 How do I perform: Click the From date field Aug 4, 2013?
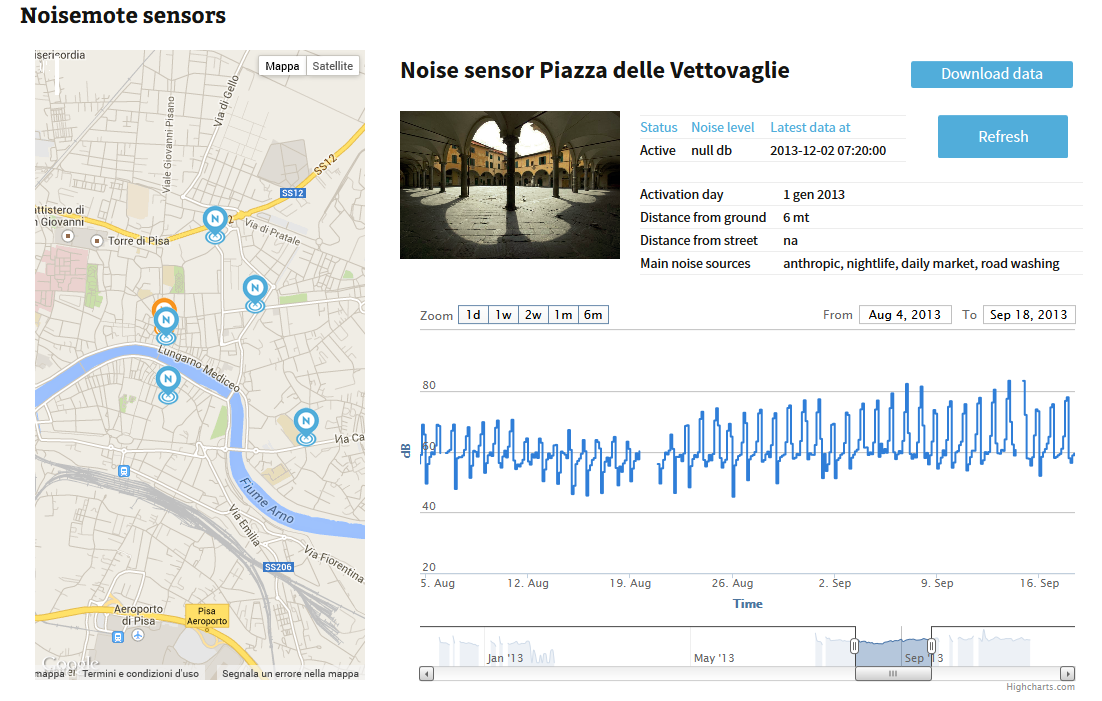pos(905,315)
